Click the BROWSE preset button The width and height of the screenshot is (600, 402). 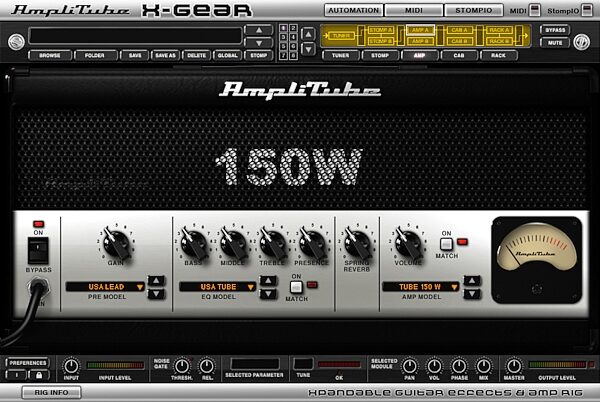tap(50, 55)
